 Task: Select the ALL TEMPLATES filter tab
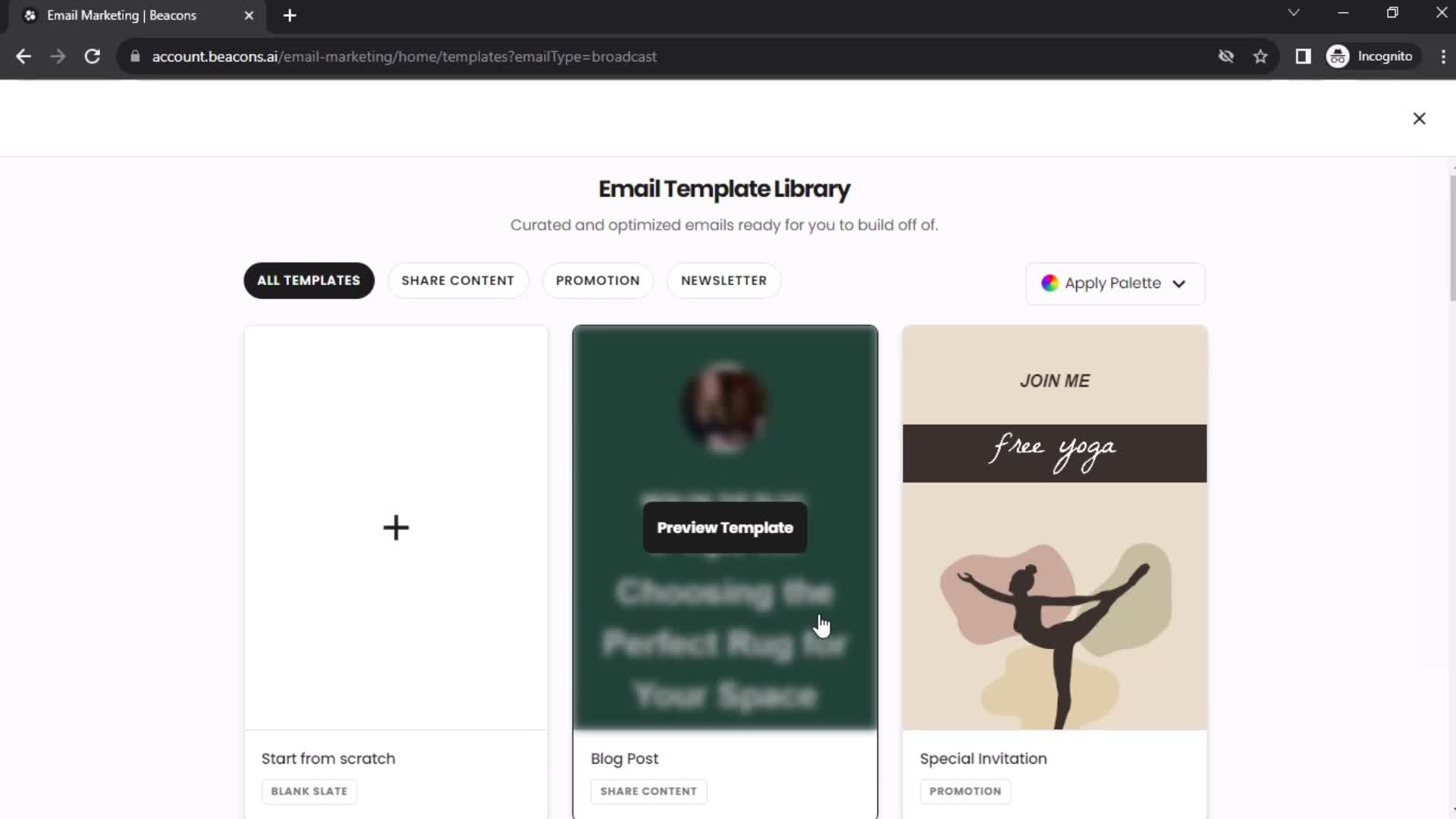[309, 280]
